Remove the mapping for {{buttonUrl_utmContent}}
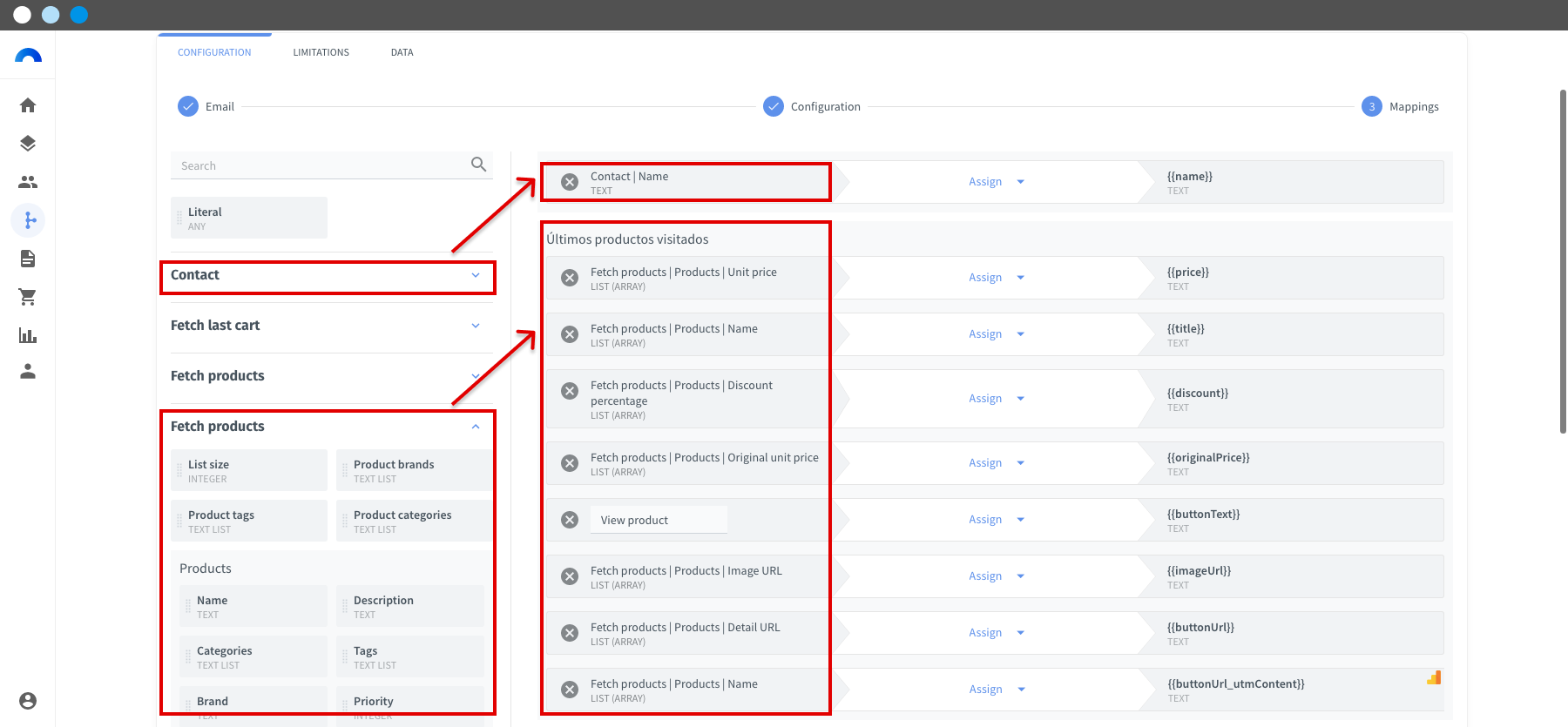Viewport: 1568px width, 727px height. (x=570, y=690)
